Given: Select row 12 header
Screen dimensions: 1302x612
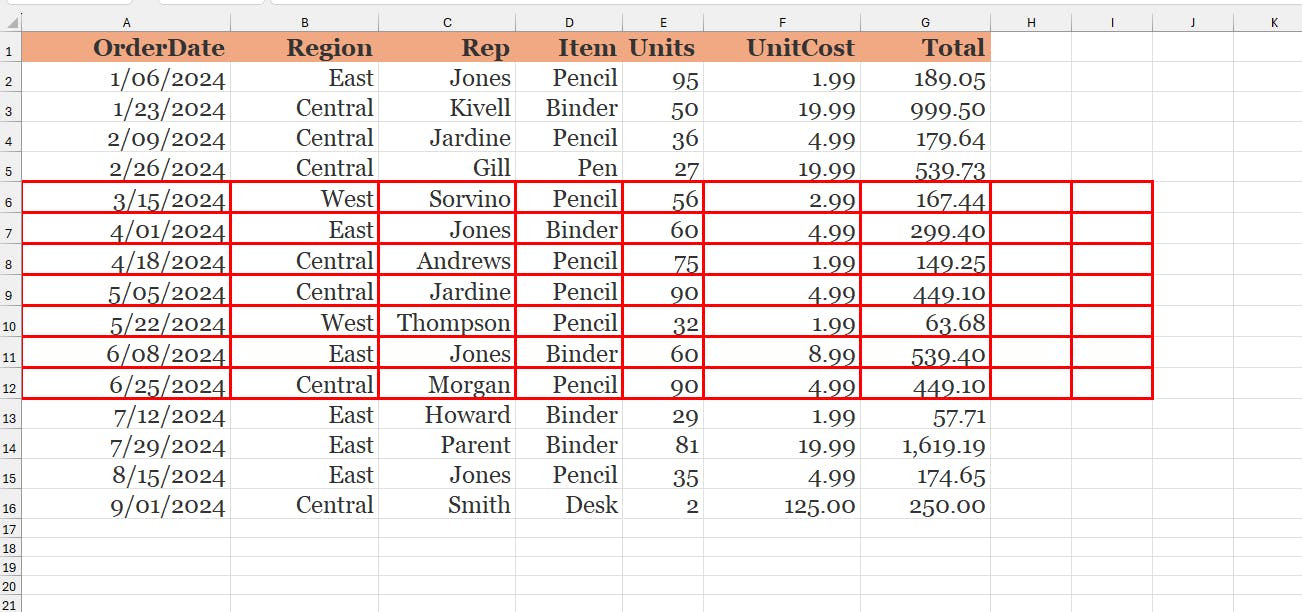Looking at the screenshot, I should 10,386.
